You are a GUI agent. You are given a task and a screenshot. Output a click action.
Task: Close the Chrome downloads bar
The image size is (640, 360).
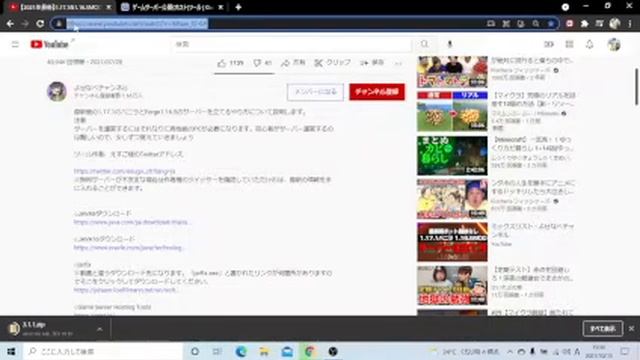pyautogui.click(x=631, y=329)
